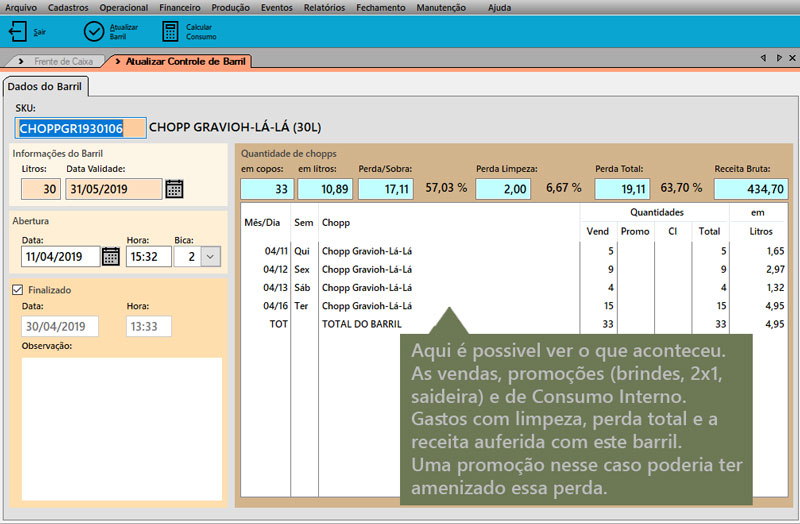The image size is (800, 524).
Task: Open the Data Validade calendar picker
Action: (x=174, y=189)
